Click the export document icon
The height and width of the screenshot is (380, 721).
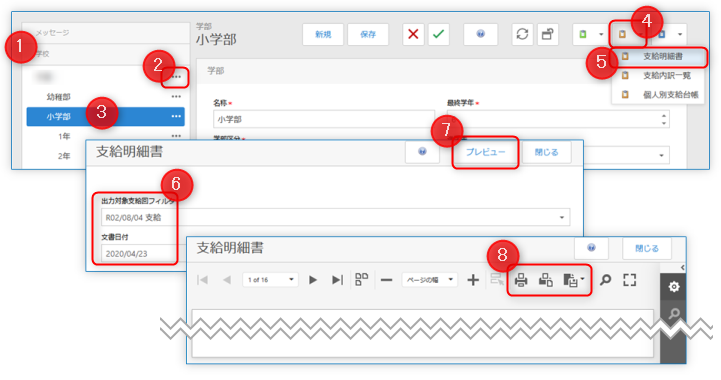click(x=571, y=280)
